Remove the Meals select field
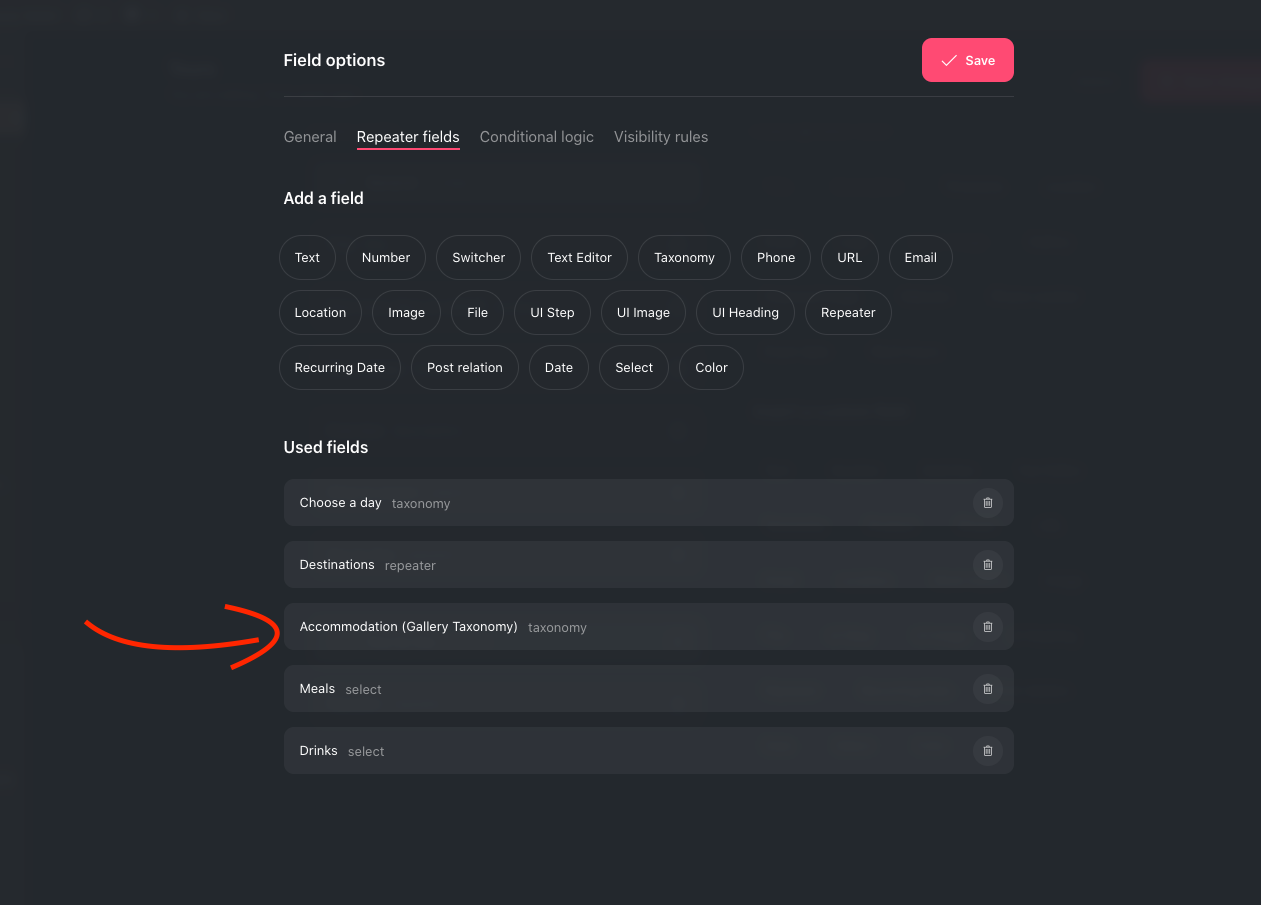The image size is (1261, 905). pos(988,689)
